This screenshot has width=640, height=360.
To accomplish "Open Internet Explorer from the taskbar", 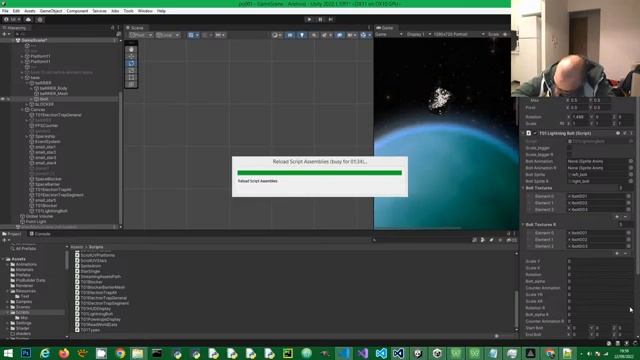I will (x=45, y=353).
